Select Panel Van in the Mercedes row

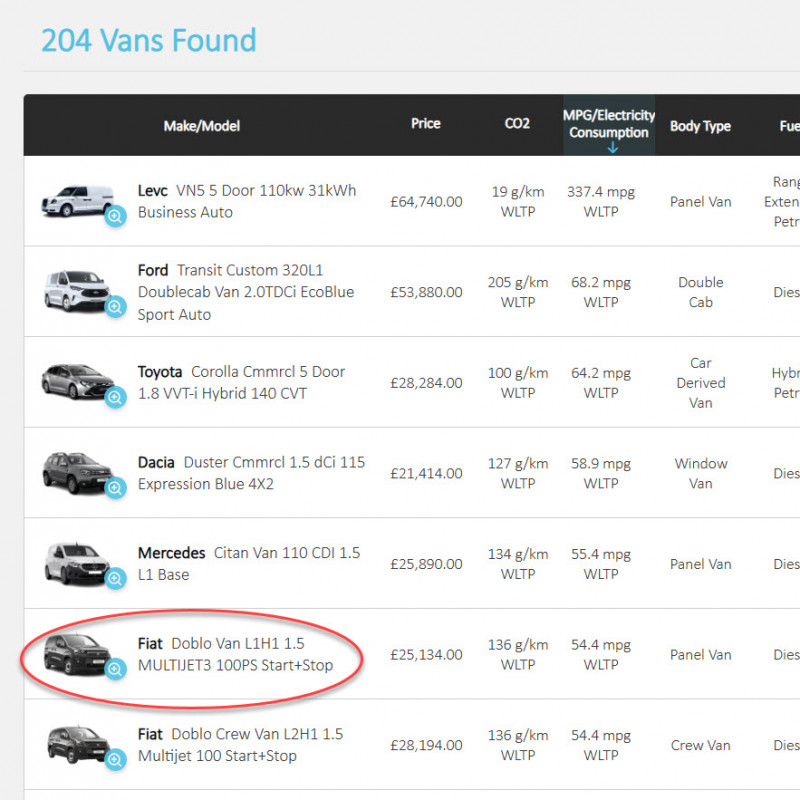click(x=701, y=564)
